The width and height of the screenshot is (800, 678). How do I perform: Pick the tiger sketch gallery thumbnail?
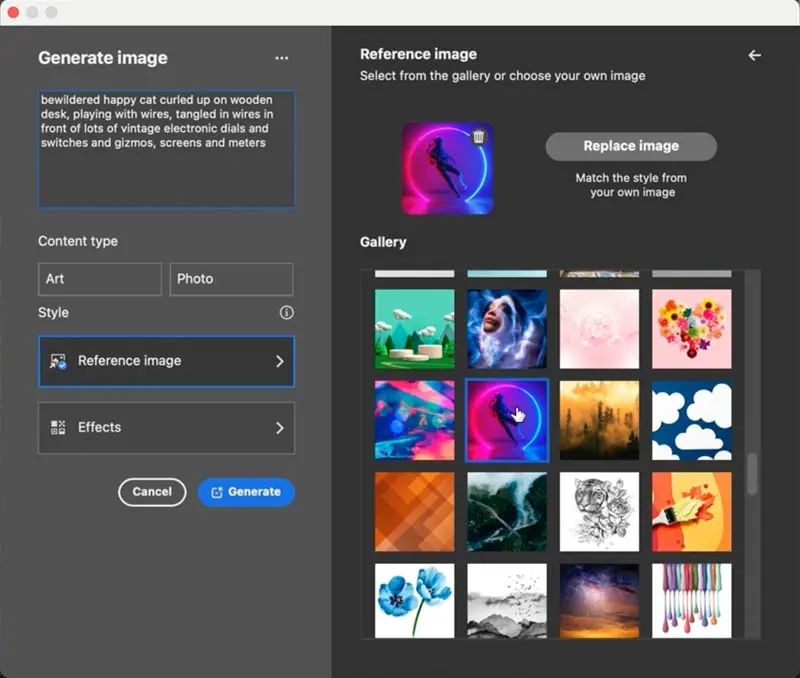599,512
